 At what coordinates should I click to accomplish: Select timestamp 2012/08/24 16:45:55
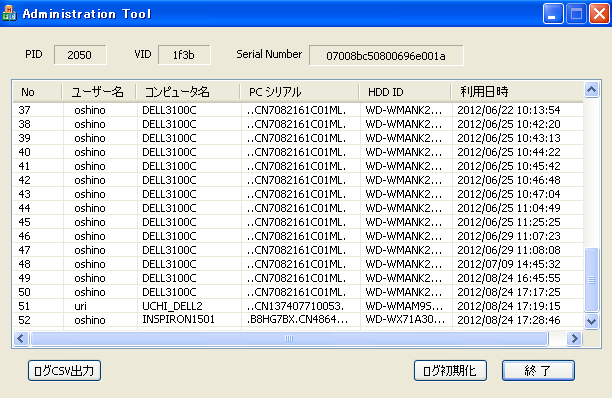[x=509, y=279]
